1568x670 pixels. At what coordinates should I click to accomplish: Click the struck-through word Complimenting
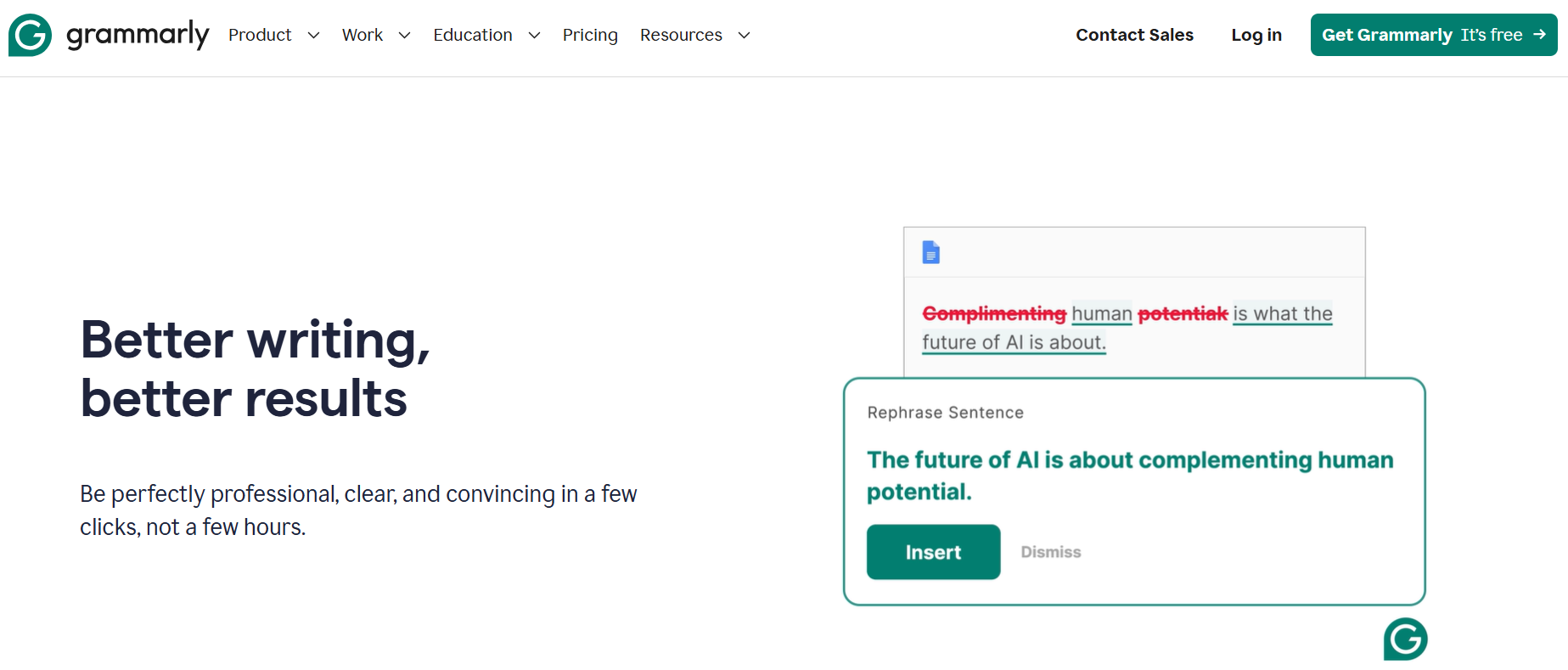click(x=994, y=314)
